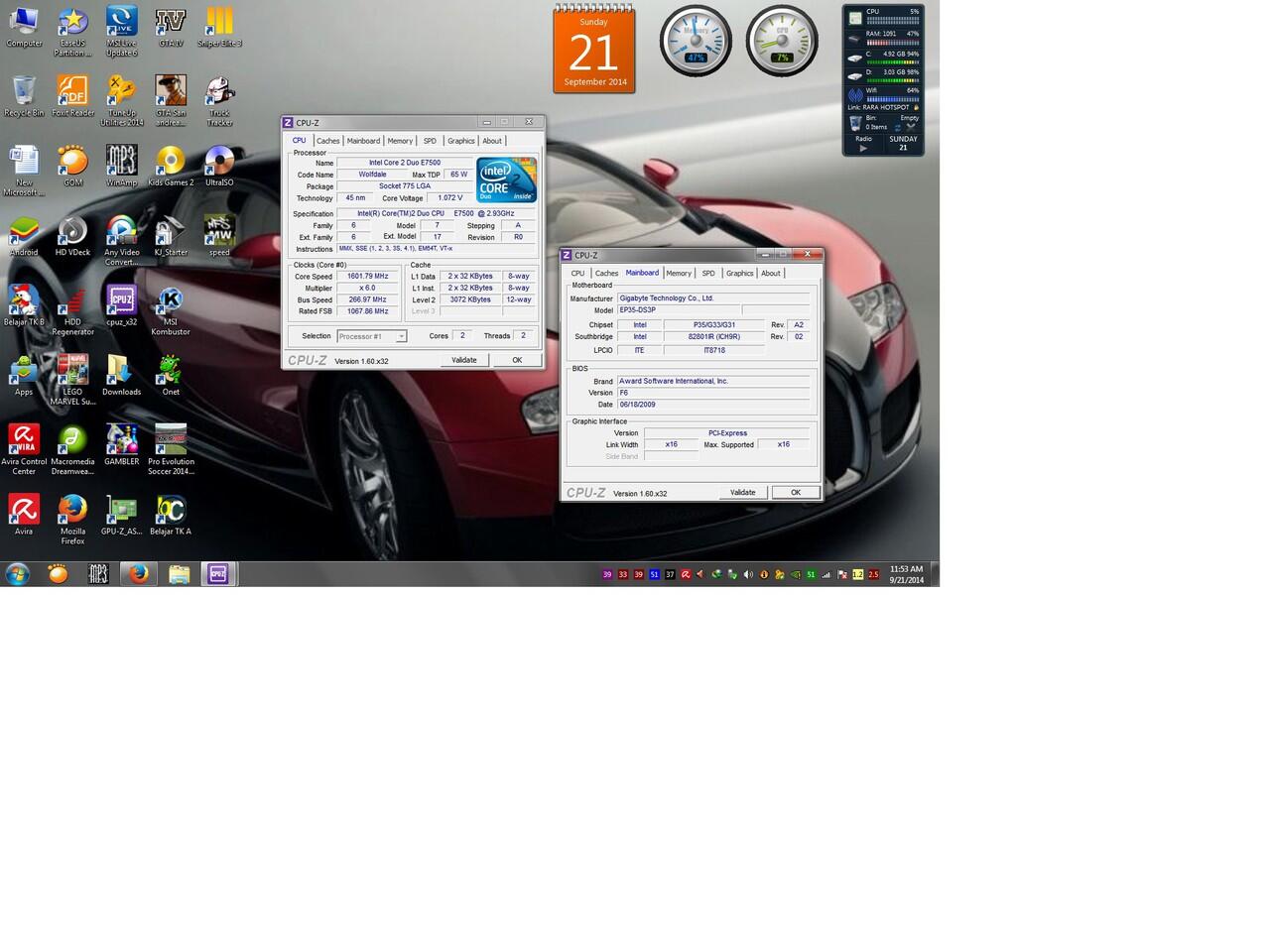The image size is (1270, 952).
Task: Click the CPU gauge gadget showing 7%
Action: point(782,41)
